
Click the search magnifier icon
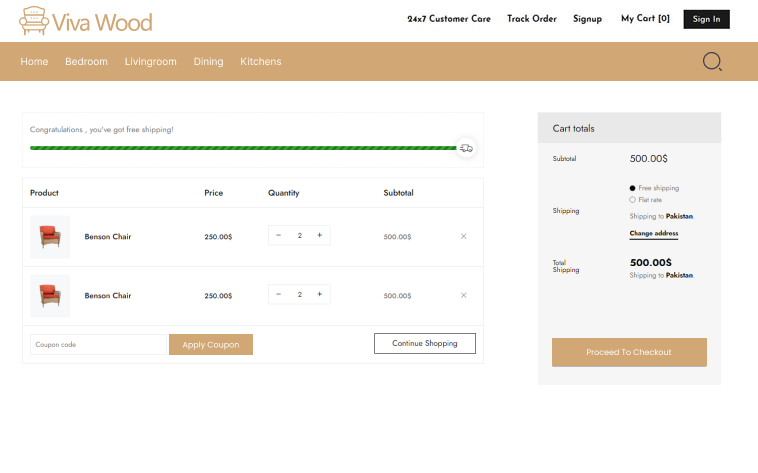pyautogui.click(x=712, y=62)
